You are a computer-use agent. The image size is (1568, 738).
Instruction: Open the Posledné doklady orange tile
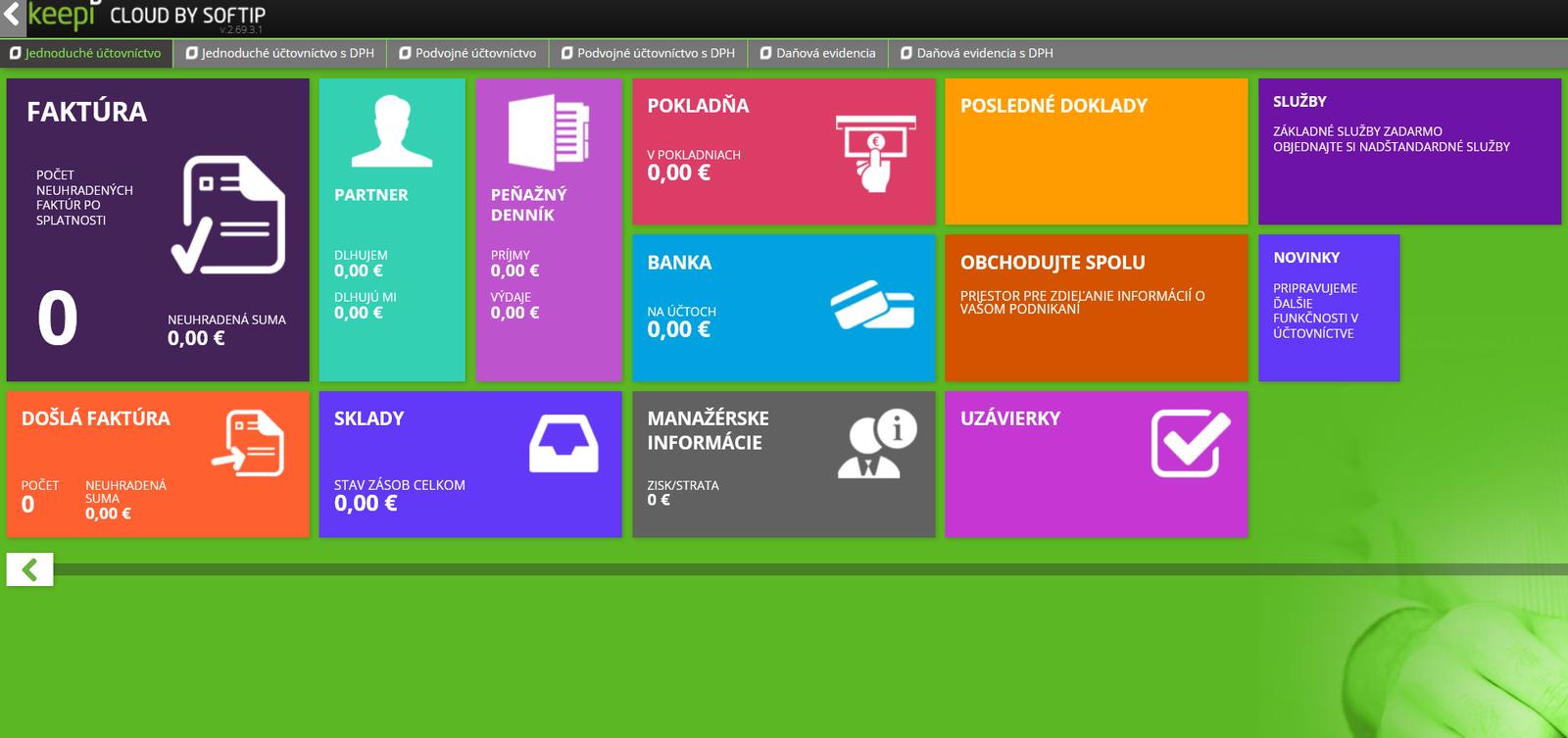tap(1096, 152)
